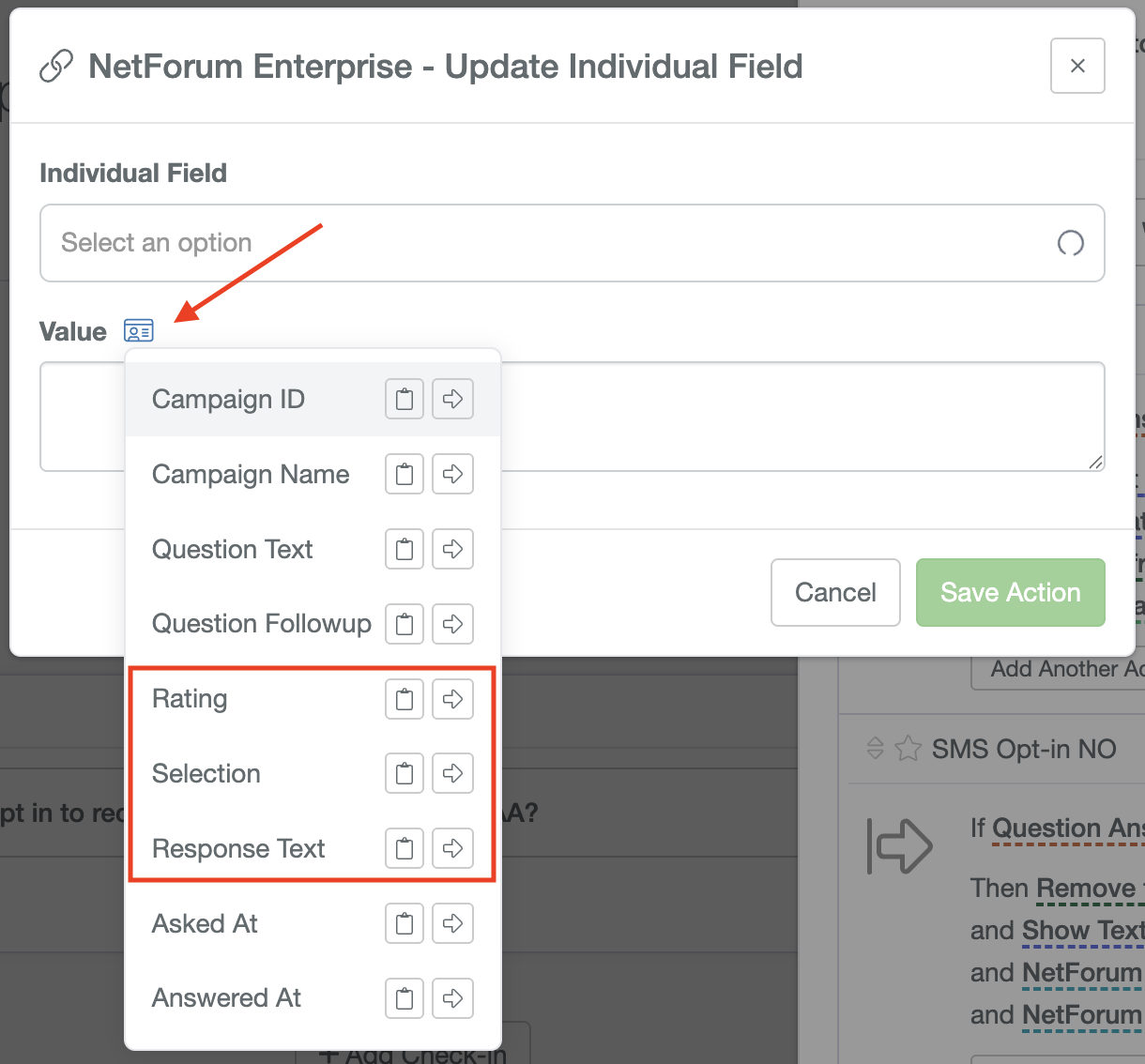Viewport: 1145px width, 1064px height.
Task: Click the link icon in the dialog title
Action: point(56,67)
